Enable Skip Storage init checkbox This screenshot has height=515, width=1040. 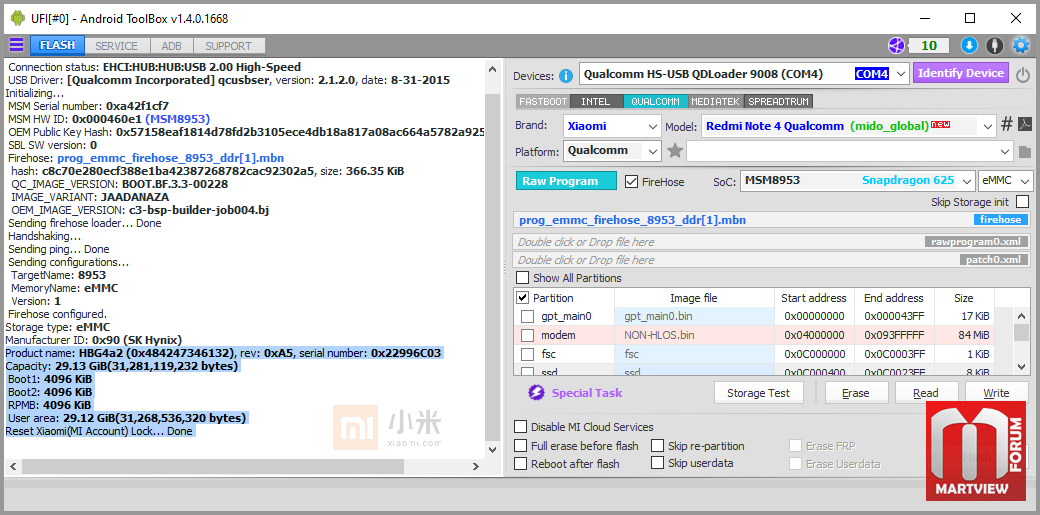(1023, 202)
